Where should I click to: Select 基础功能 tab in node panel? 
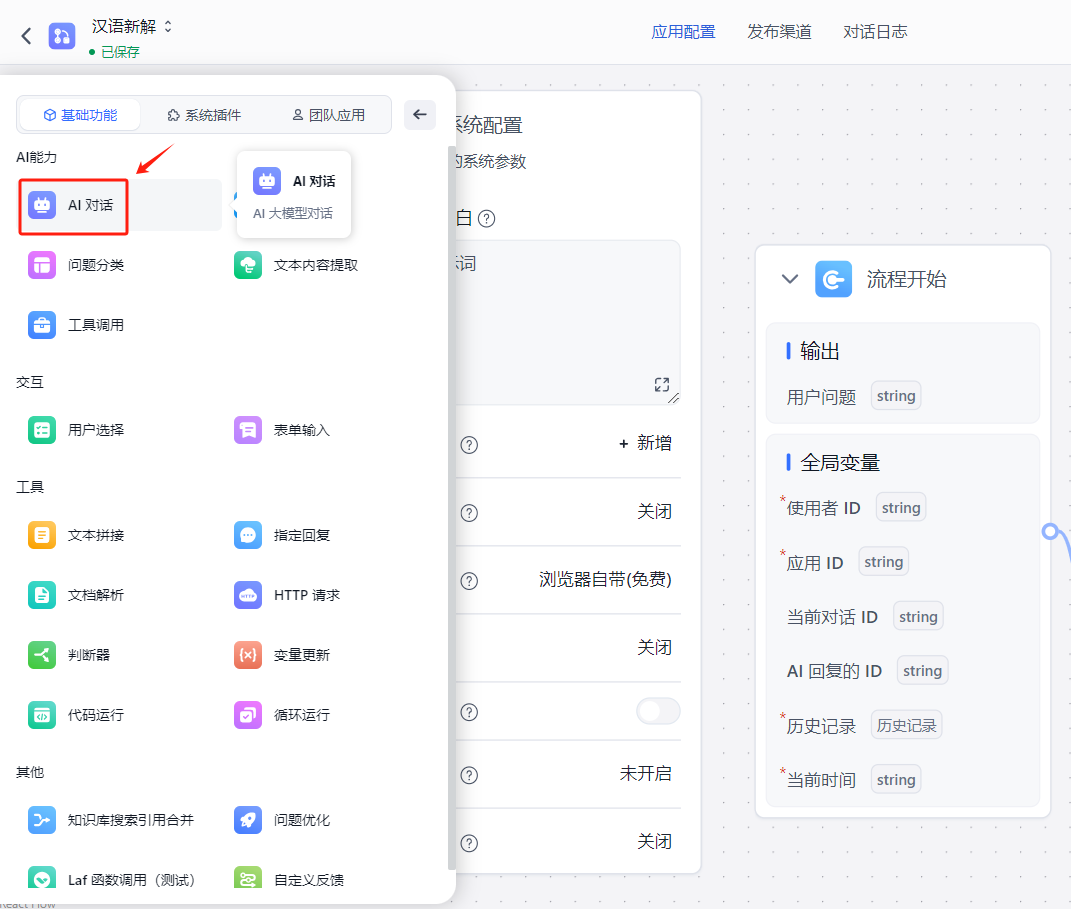[81, 115]
